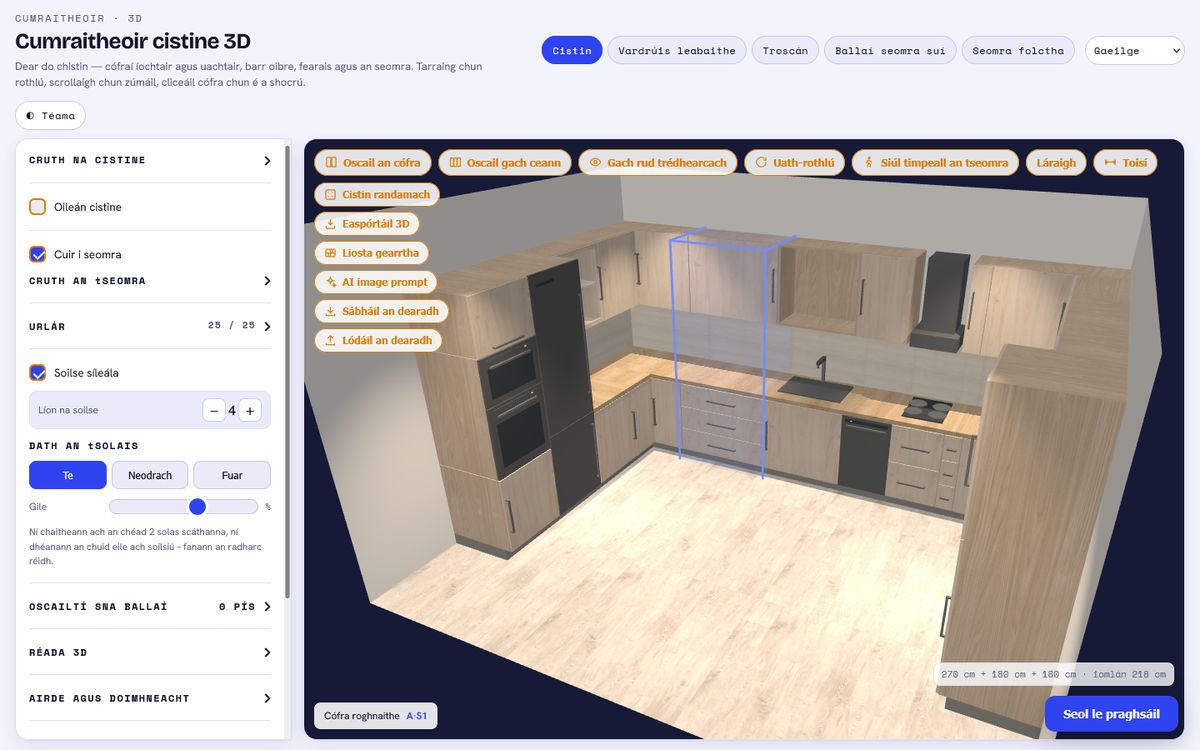Enable the Oileán cistine checkbox
This screenshot has height=750, width=1200.
(38, 207)
